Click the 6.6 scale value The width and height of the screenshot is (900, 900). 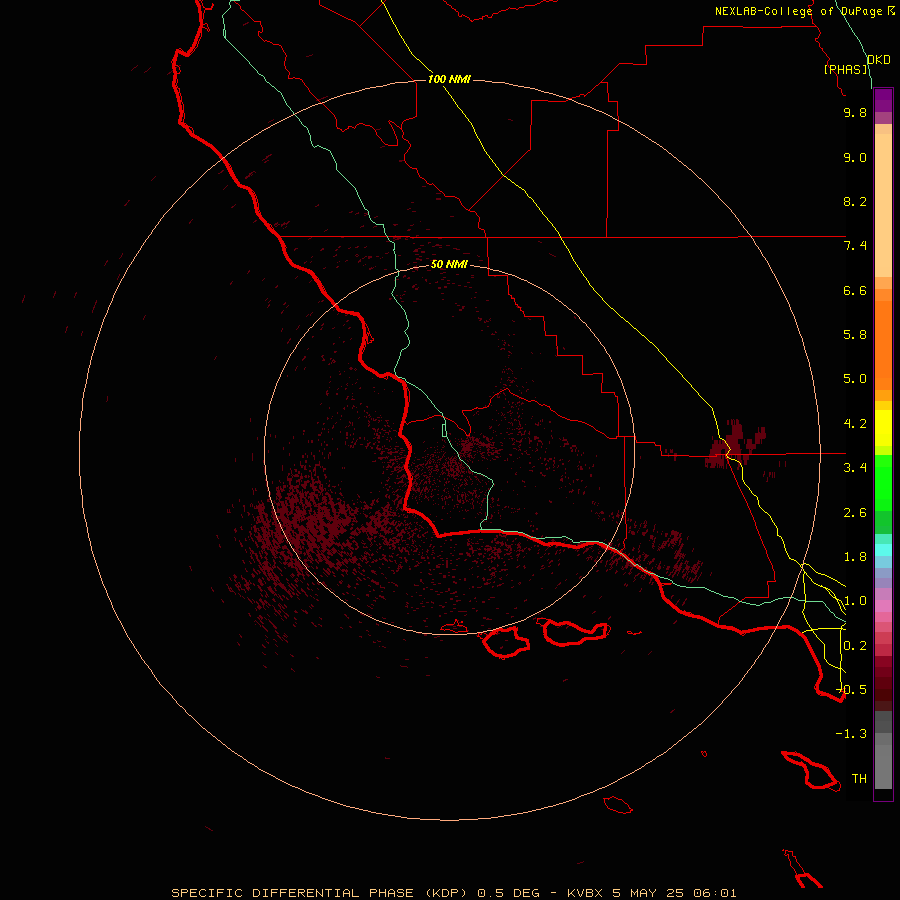click(x=855, y=290)
